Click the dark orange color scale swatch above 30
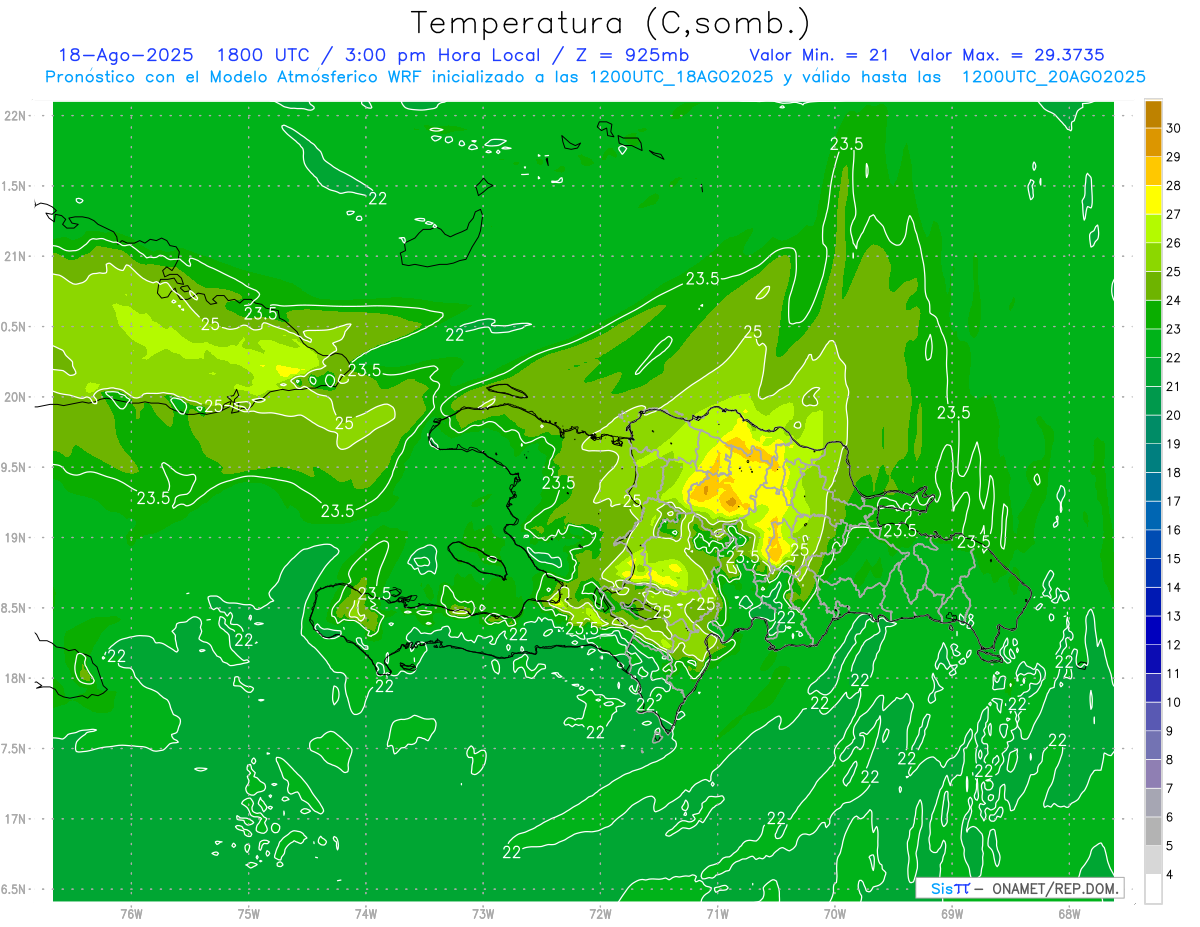 1153,114
